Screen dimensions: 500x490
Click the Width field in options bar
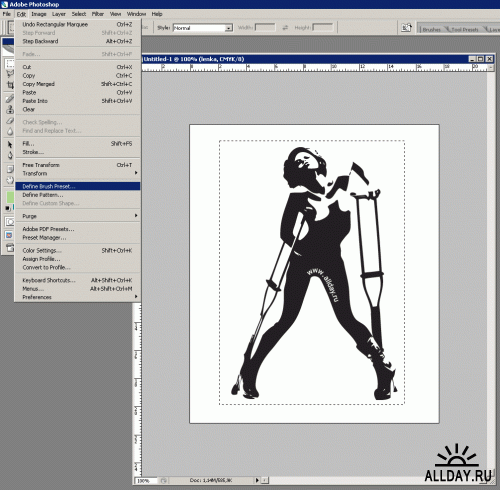(265, 28)
